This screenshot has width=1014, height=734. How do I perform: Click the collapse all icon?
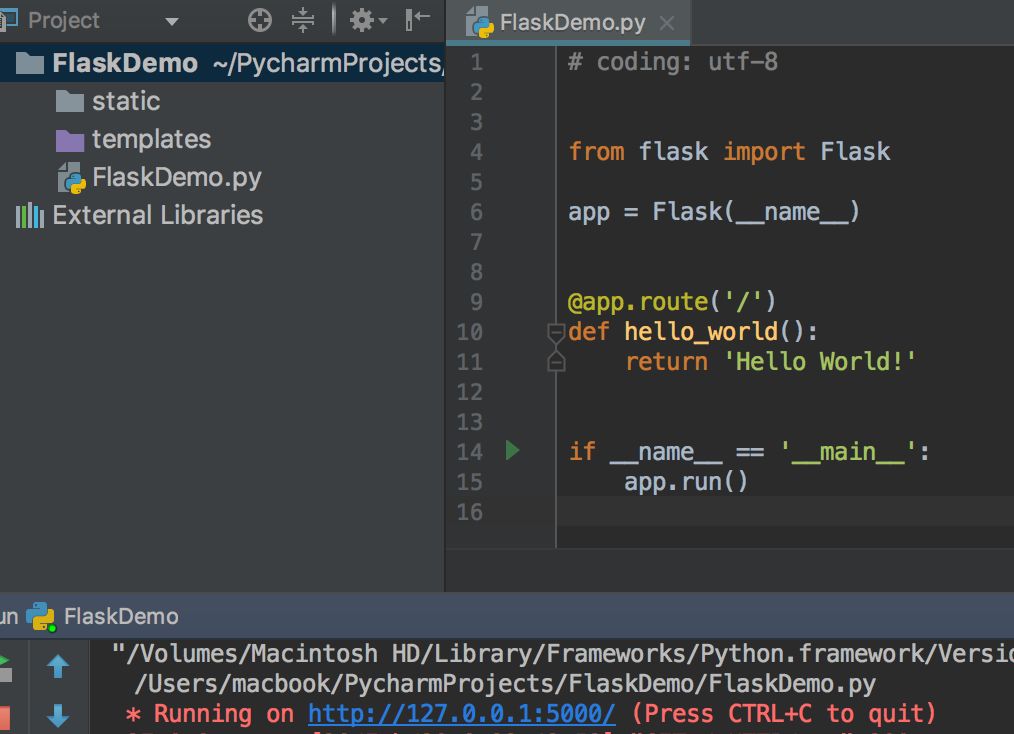click(303, 20)
